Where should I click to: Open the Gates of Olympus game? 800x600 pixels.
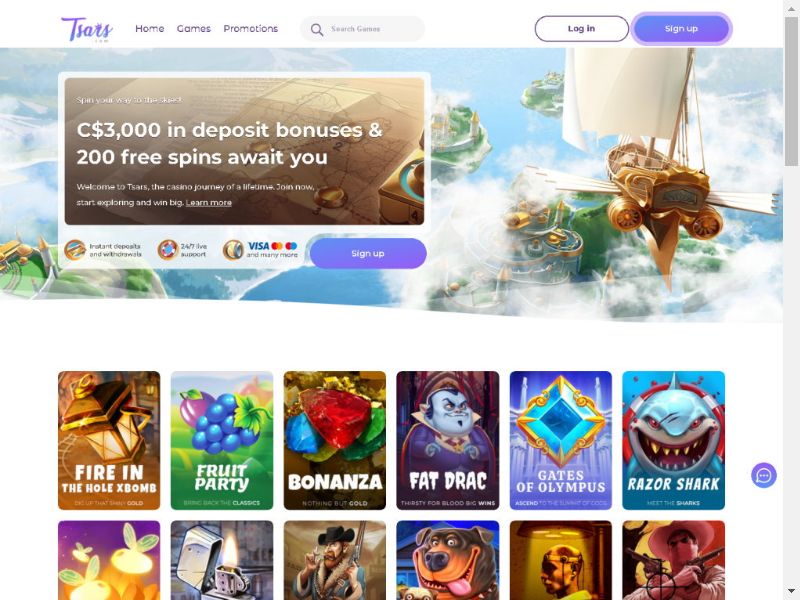[561, 440]
